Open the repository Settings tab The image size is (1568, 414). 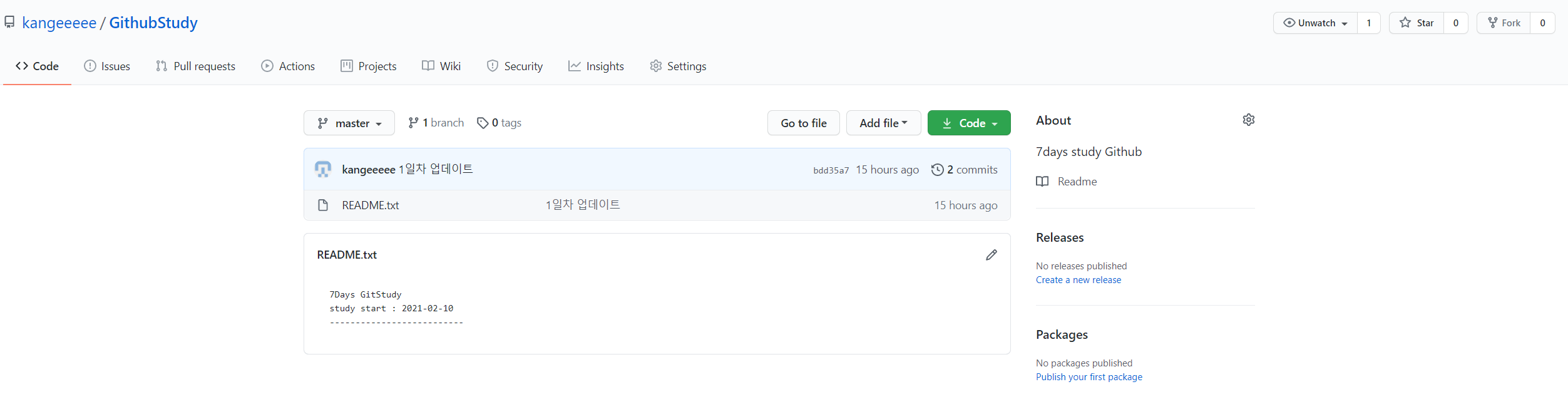(x=678, y=66)
